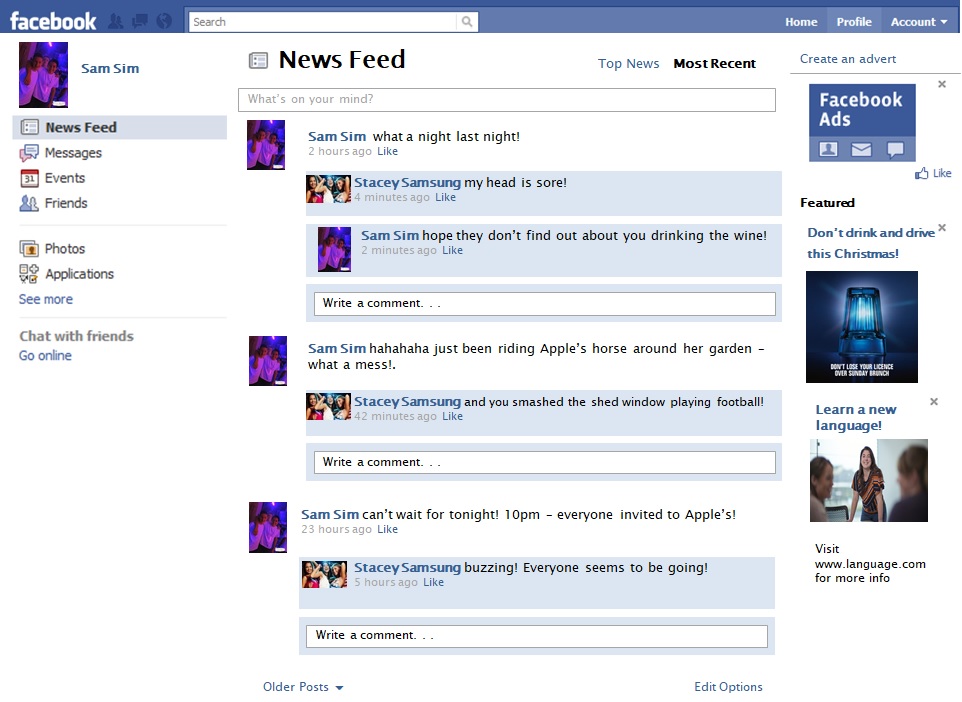962x702 pixels.
Task: Select the Most Recent feed view
Action: 714,64
